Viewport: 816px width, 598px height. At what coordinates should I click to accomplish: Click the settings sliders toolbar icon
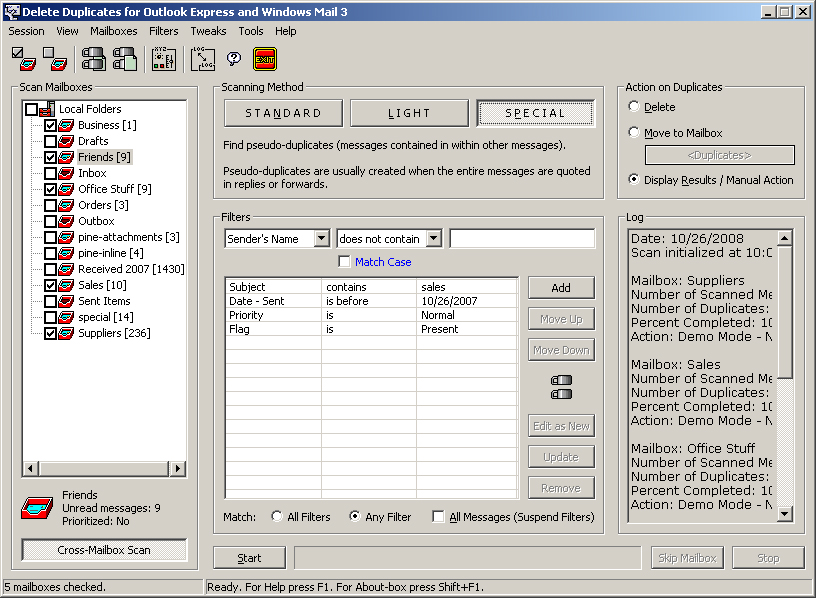tap(164, 60)
